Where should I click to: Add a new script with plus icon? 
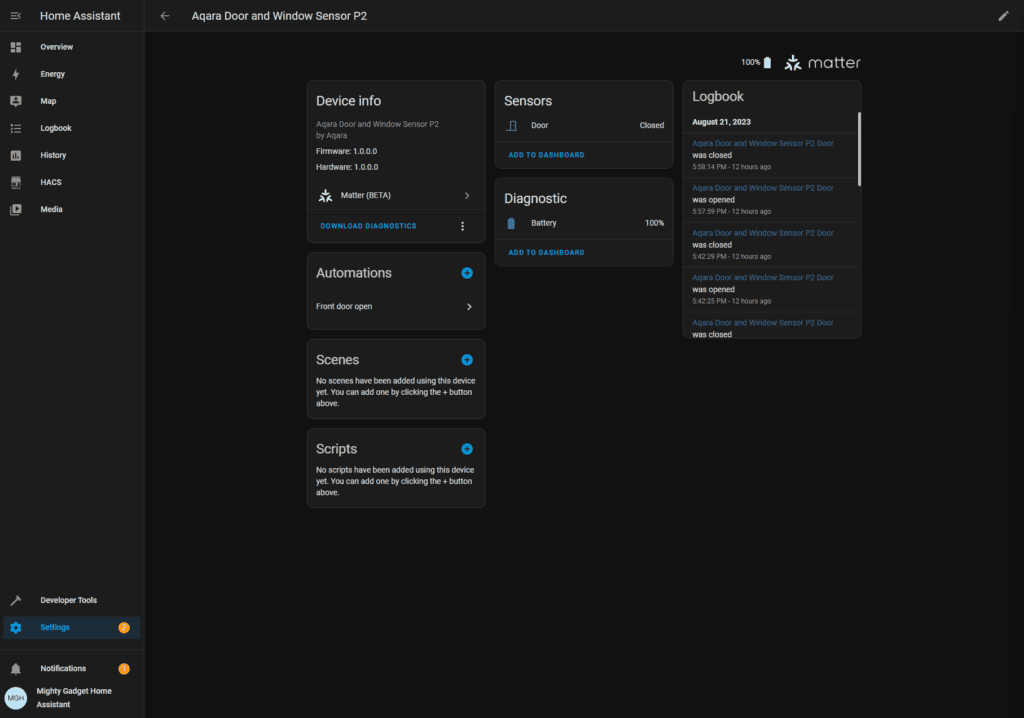[x=467, y=449]
